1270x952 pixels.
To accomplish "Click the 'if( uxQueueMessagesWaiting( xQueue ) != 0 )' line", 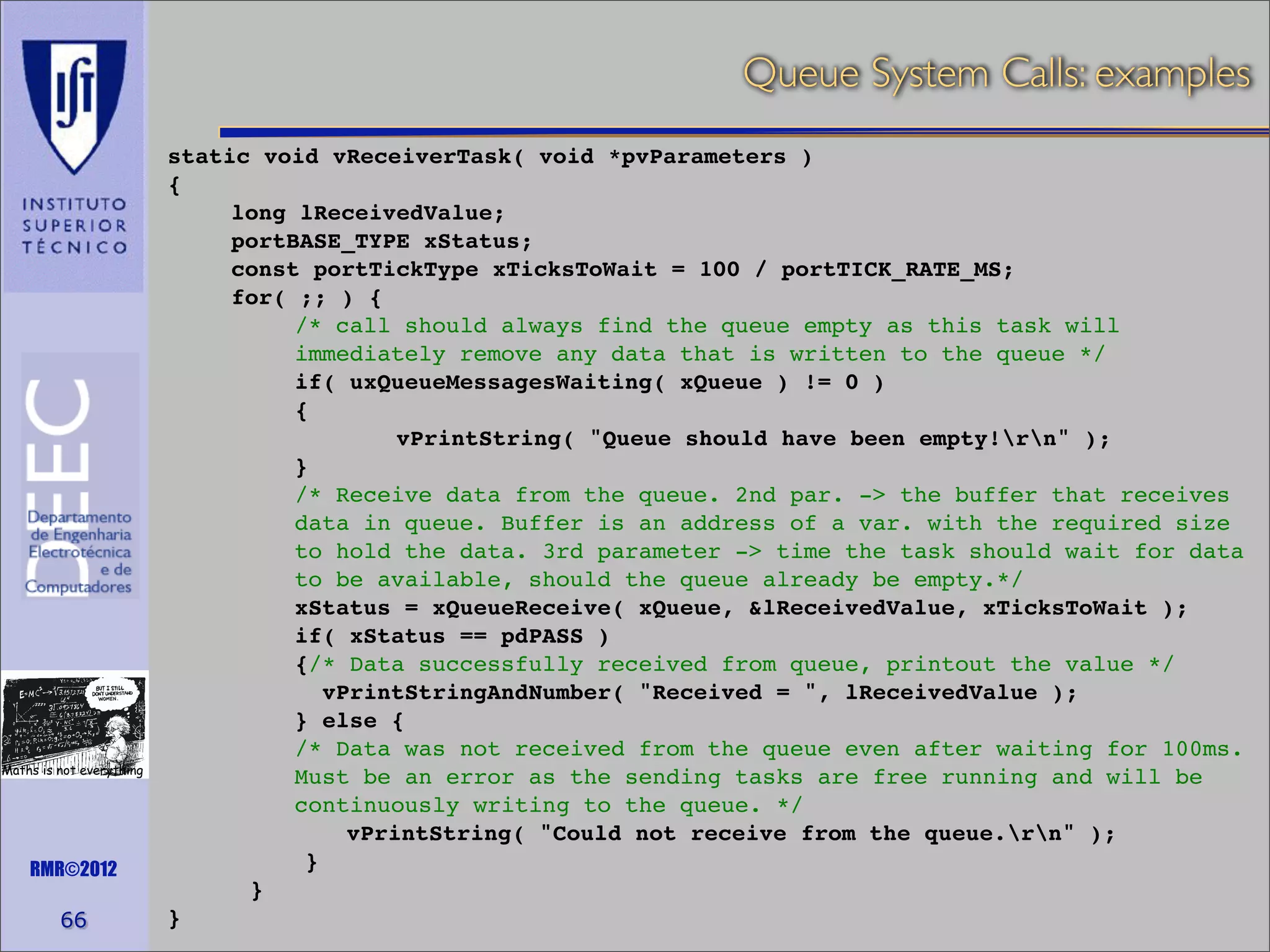I will [589, 383].
